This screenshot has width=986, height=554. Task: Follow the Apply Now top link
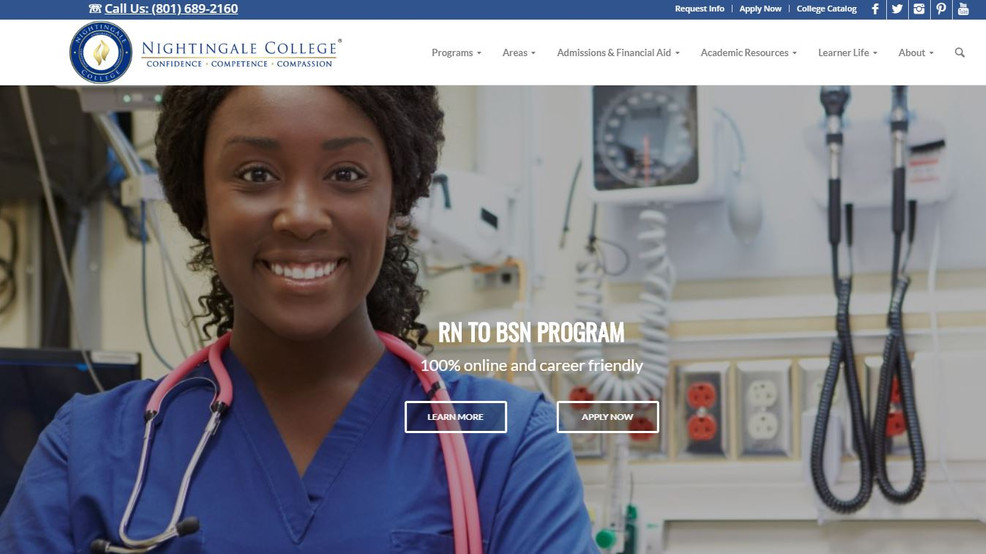[760, 9]
